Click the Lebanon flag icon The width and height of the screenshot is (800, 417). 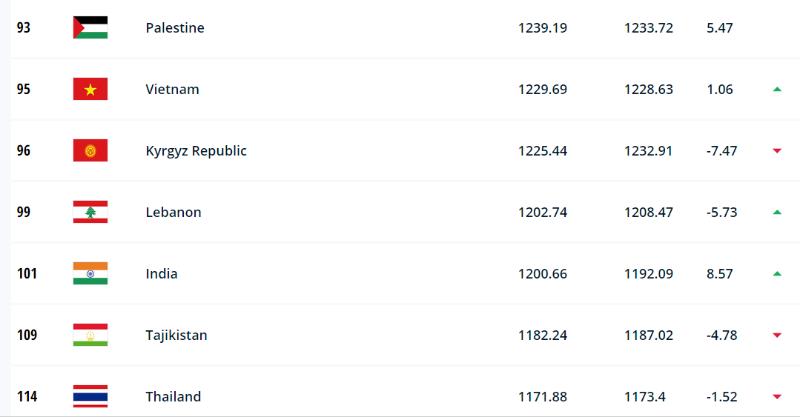[90, 212]
